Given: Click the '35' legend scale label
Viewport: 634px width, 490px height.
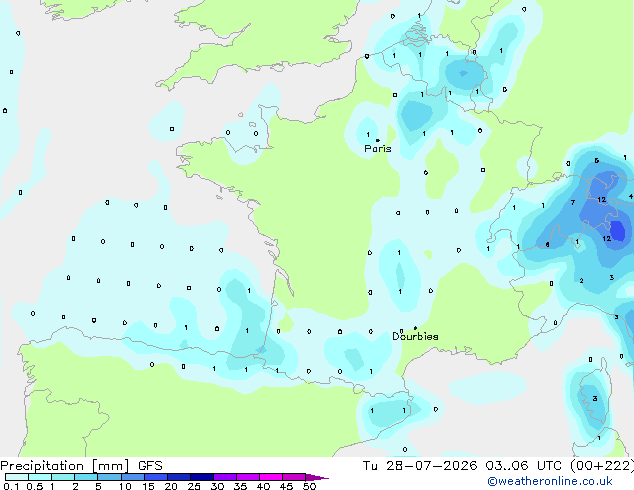Looking at the screenshot, I should (x=240, y=486).
